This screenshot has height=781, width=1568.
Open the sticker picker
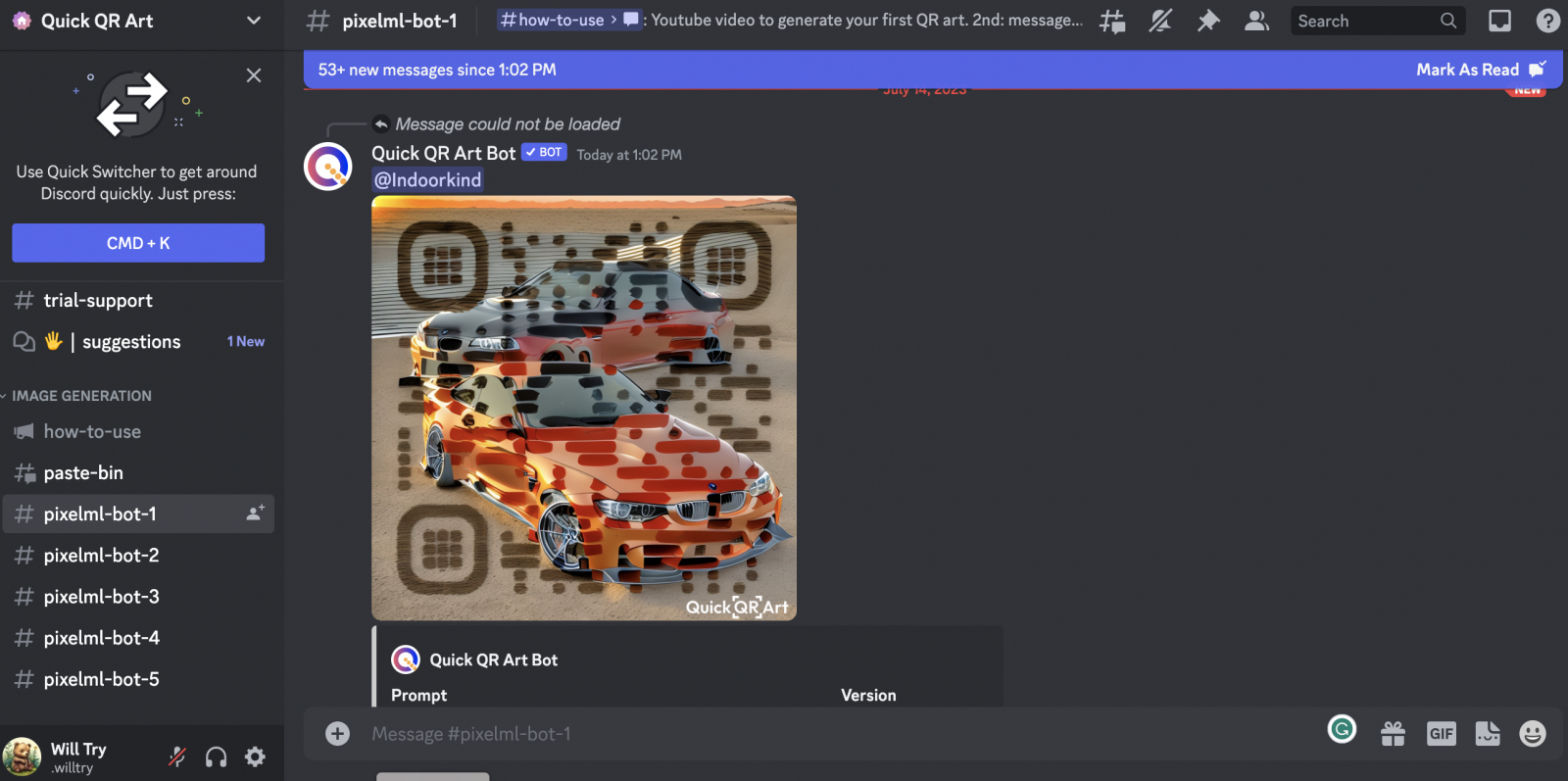click(1488, 734)
